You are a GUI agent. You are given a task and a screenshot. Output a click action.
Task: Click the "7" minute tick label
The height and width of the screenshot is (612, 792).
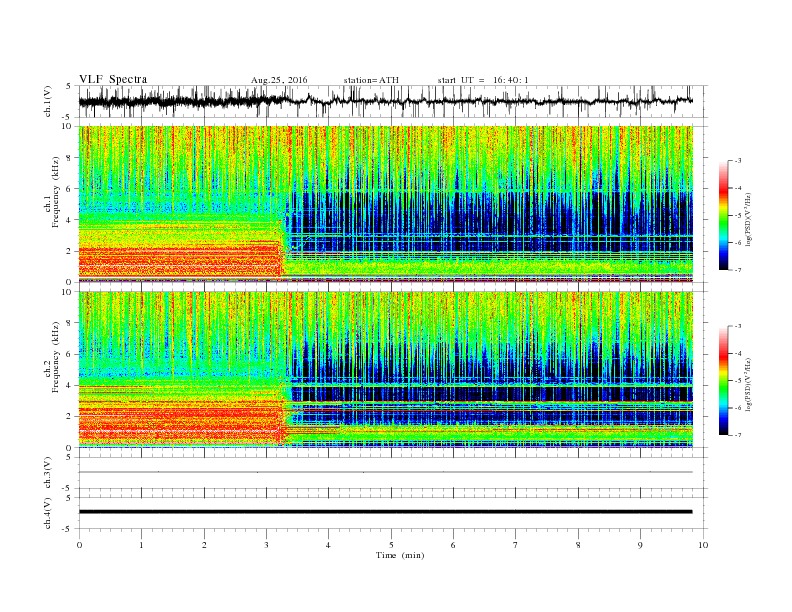(x=516, y=545)
